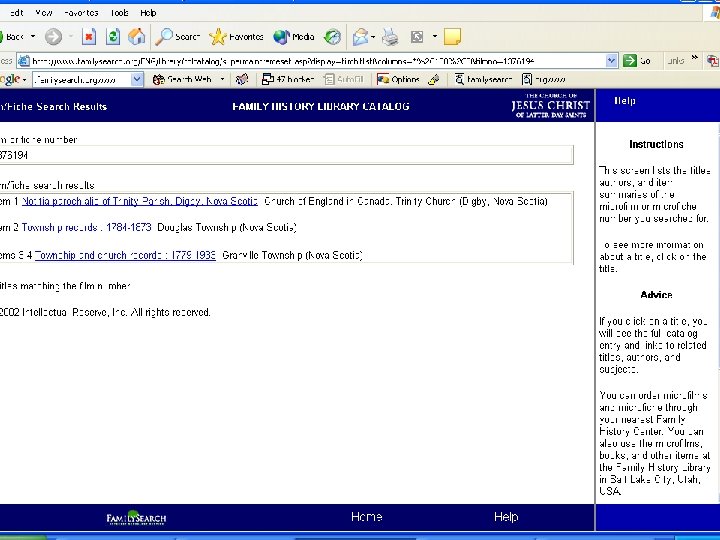This screenshot has height=540, width=720.
Task: Click the yellow note icon in toolbar
Action: [x=452, y=37]
